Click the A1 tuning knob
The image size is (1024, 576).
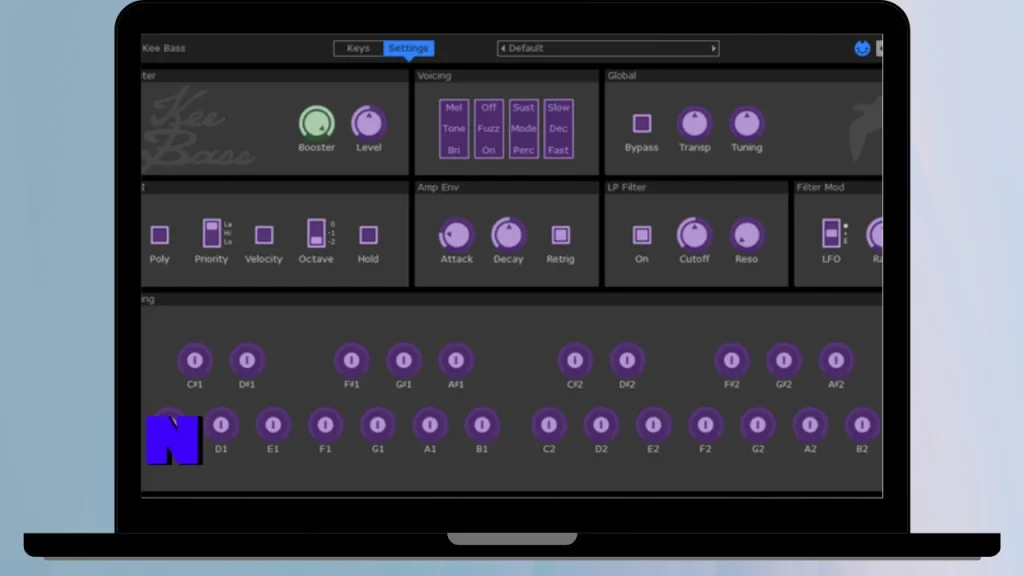(430, 425)
